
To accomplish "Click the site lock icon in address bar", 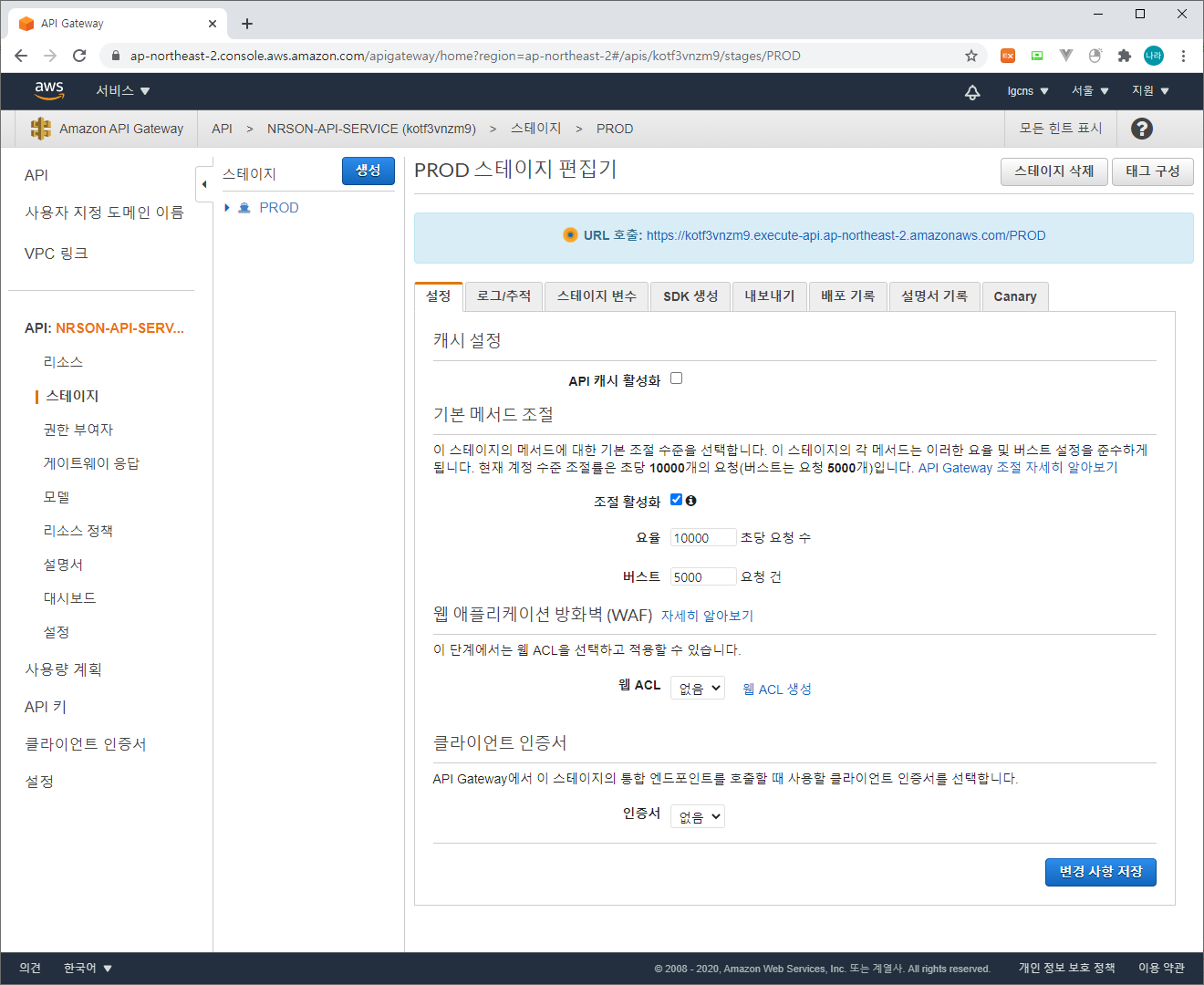I will (x=115, y=56).
